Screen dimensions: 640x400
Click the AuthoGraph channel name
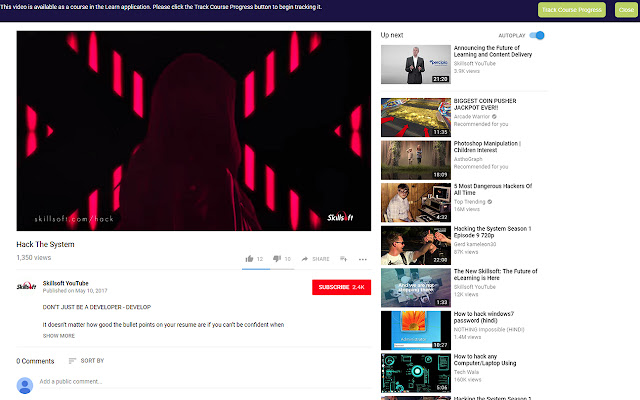coord(468,159)
